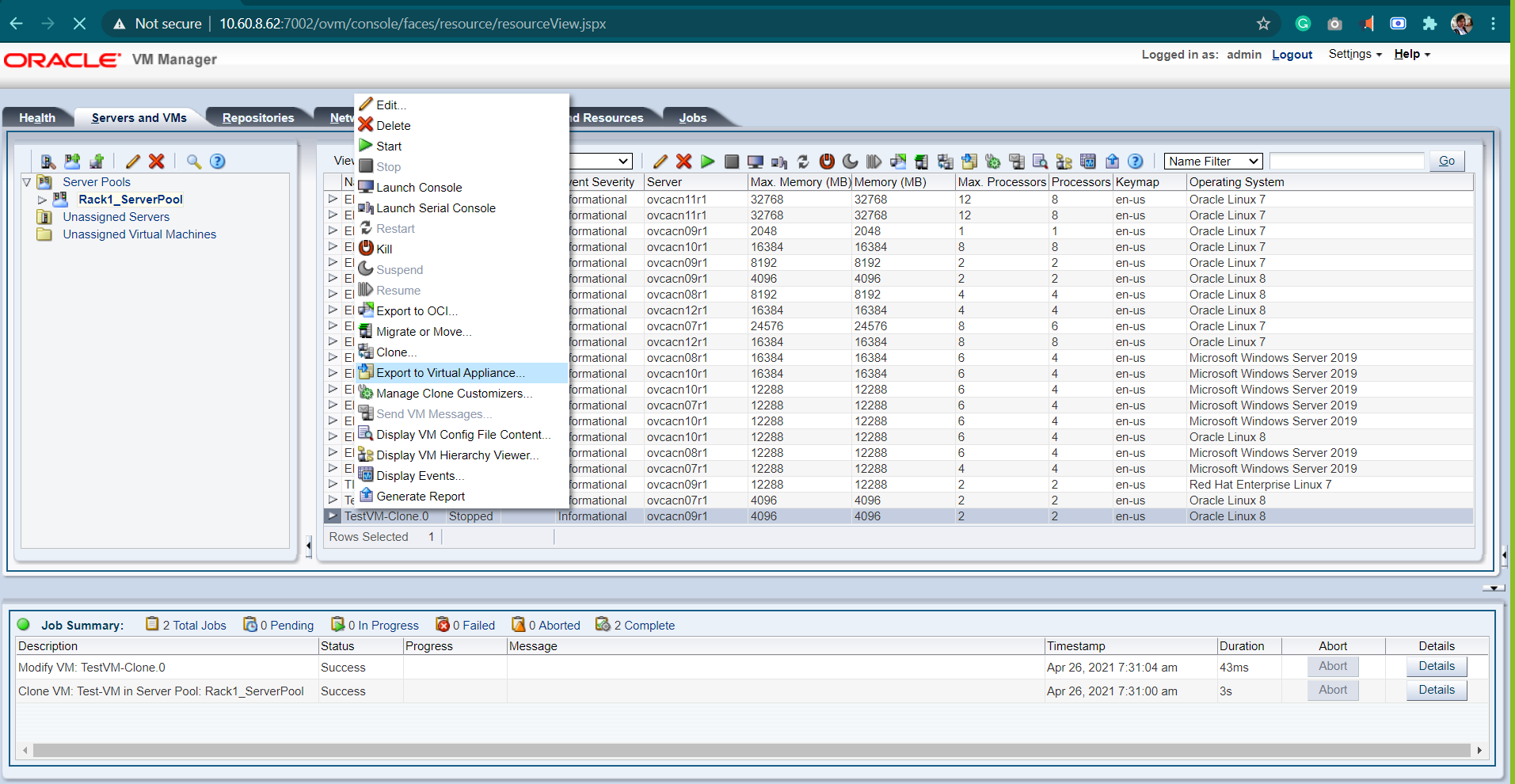Open the Help dropdown menu
Viewport: 1515px width, 784px height.
point(1412,54)
